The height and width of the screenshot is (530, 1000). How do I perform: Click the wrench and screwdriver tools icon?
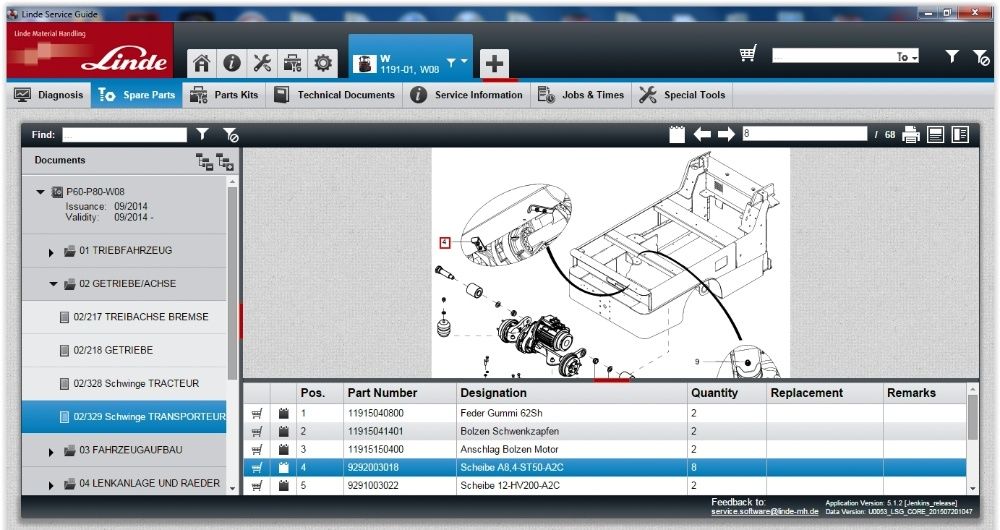[x=262, y=63]
